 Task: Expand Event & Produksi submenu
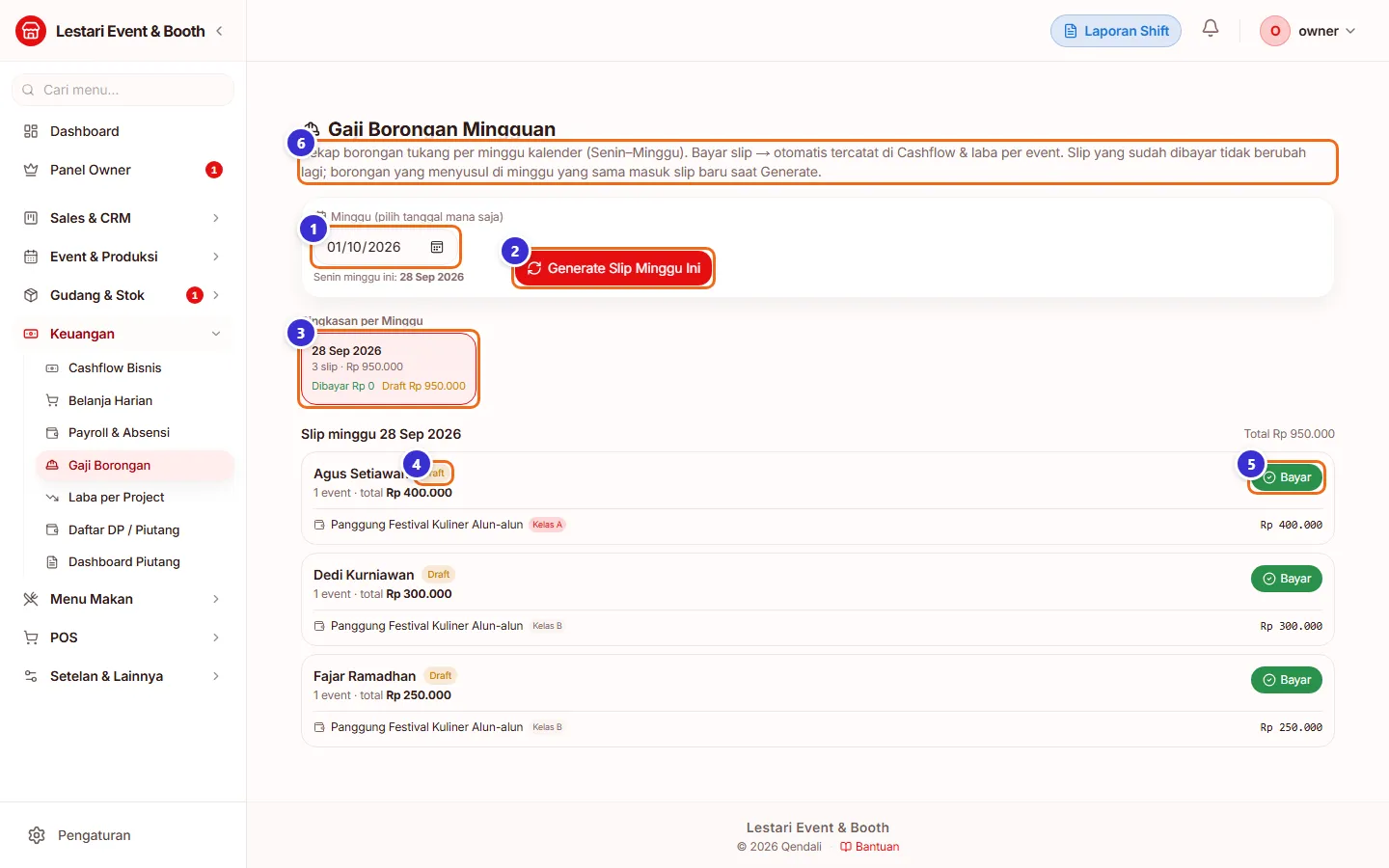point(123,257)
